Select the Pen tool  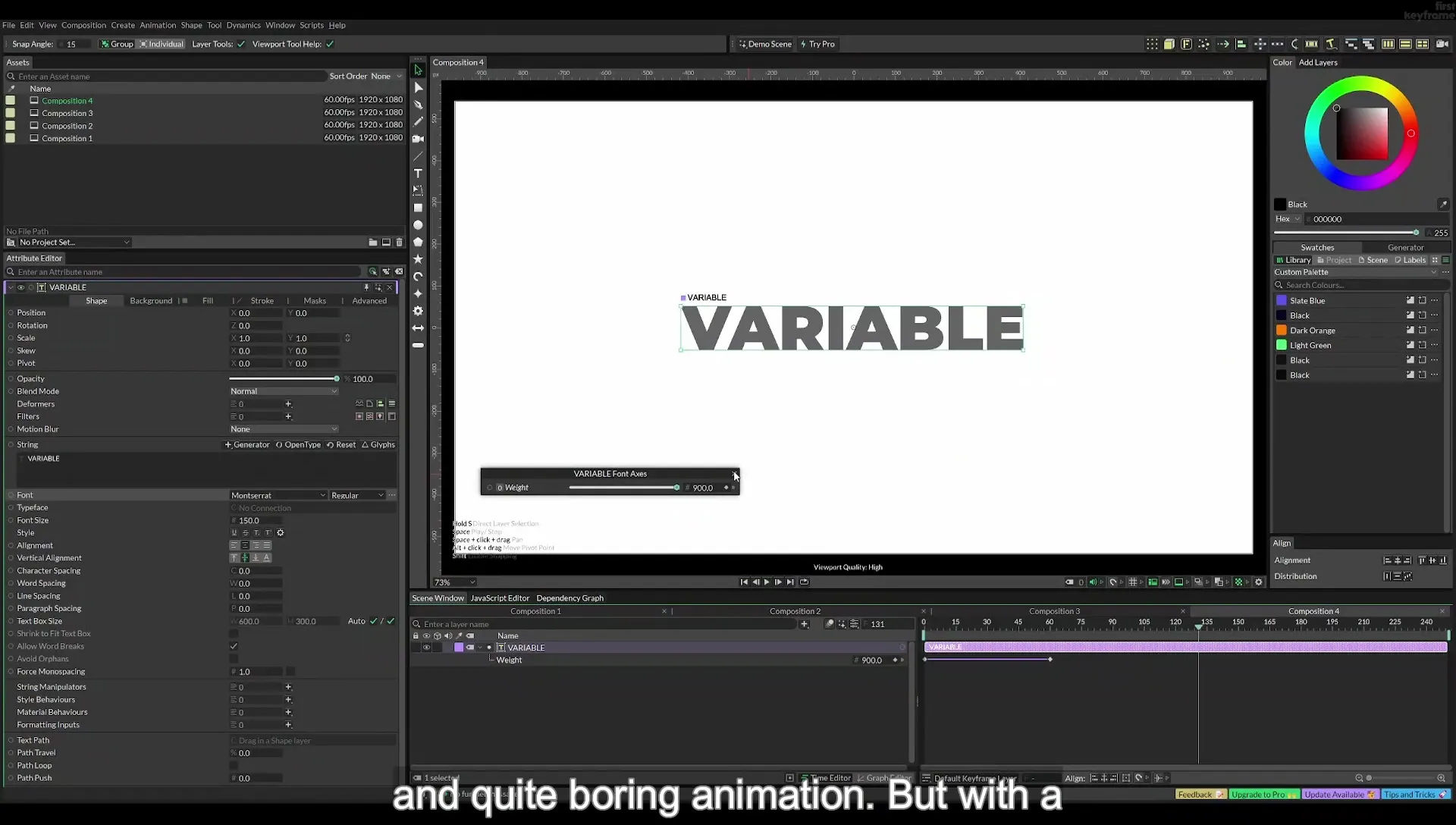click(418, 105)
